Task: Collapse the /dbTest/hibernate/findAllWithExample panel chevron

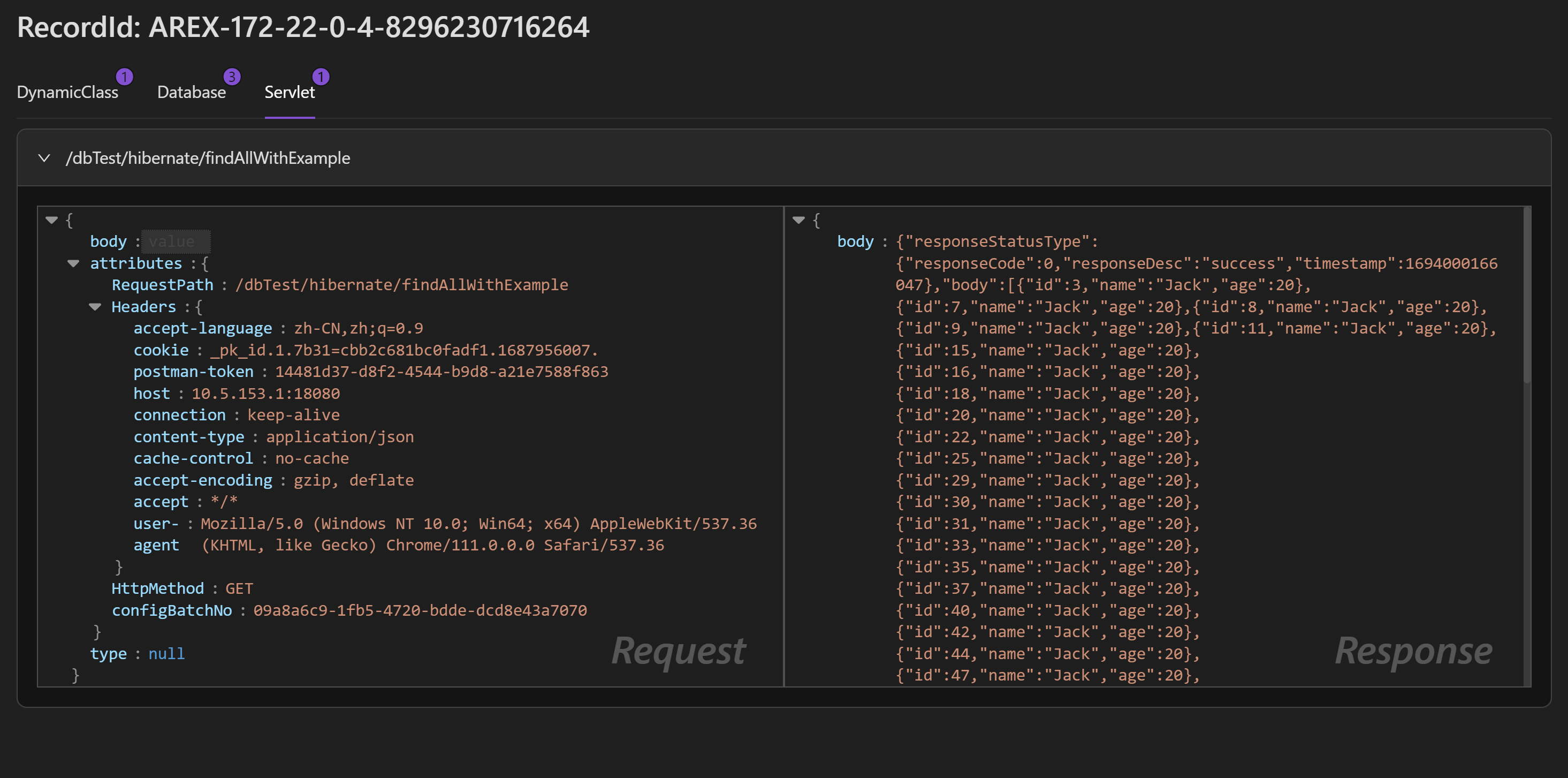Action: (44, 158)
